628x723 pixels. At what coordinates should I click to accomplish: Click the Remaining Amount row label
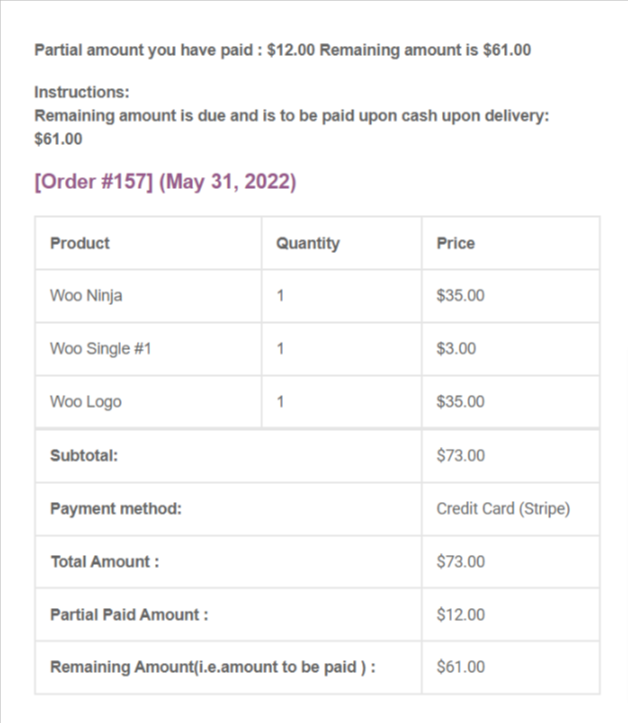click(213, 667)
